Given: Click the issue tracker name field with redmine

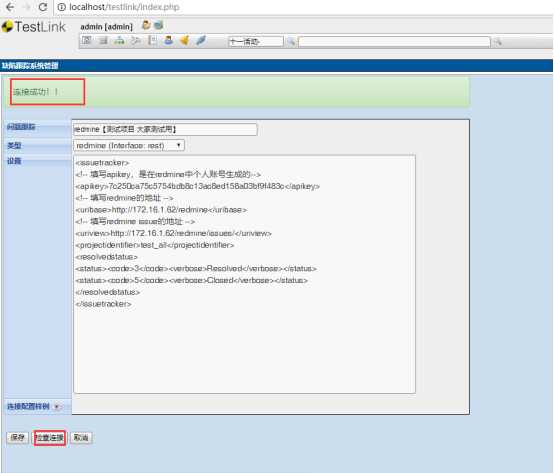Looking at the screenshot, I should 165,129.
